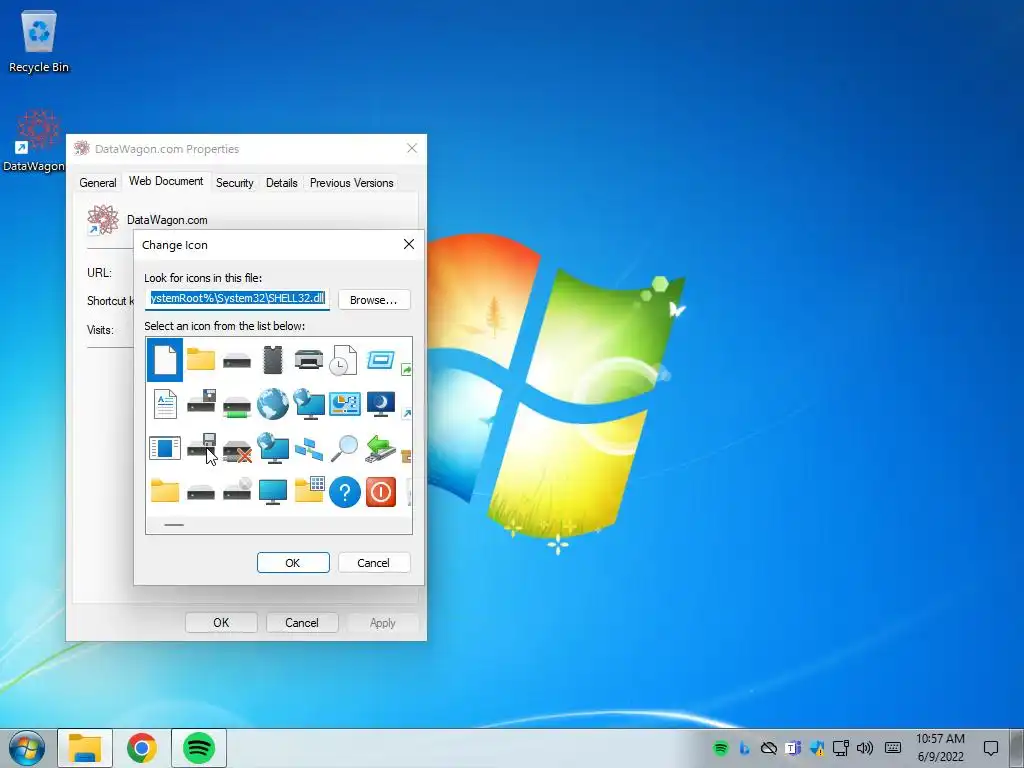Open the Start menu orb
This screenshot has height=768, width=1024.
click(x=27, y=748)
